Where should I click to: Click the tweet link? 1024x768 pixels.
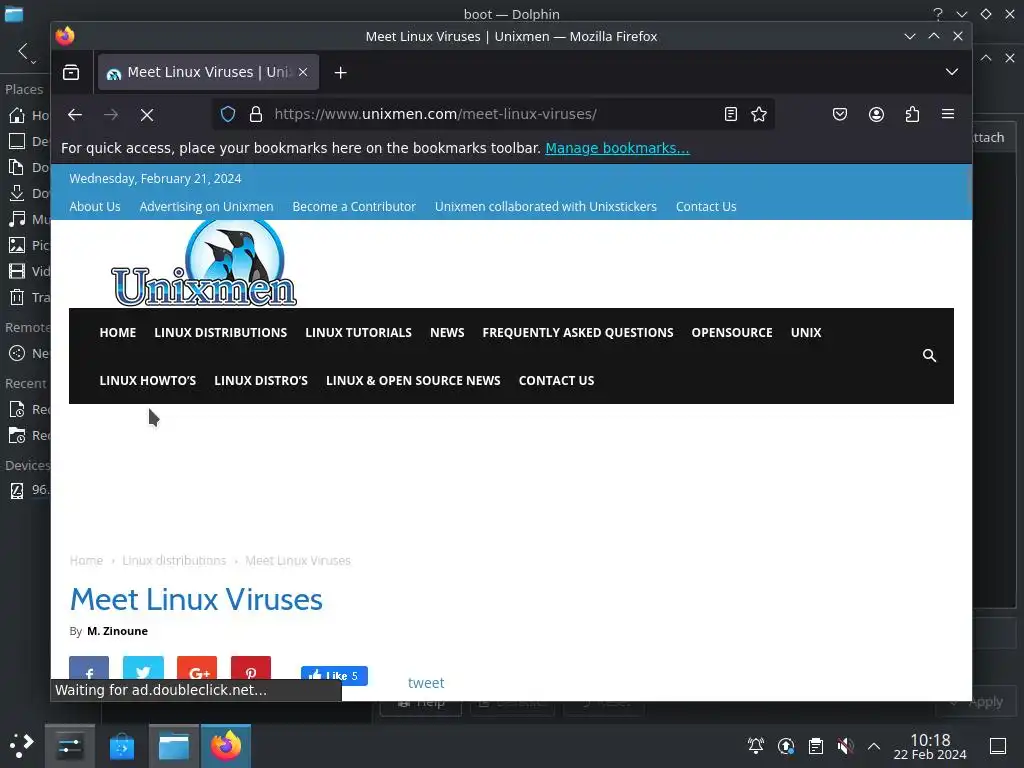coord(426,683)
